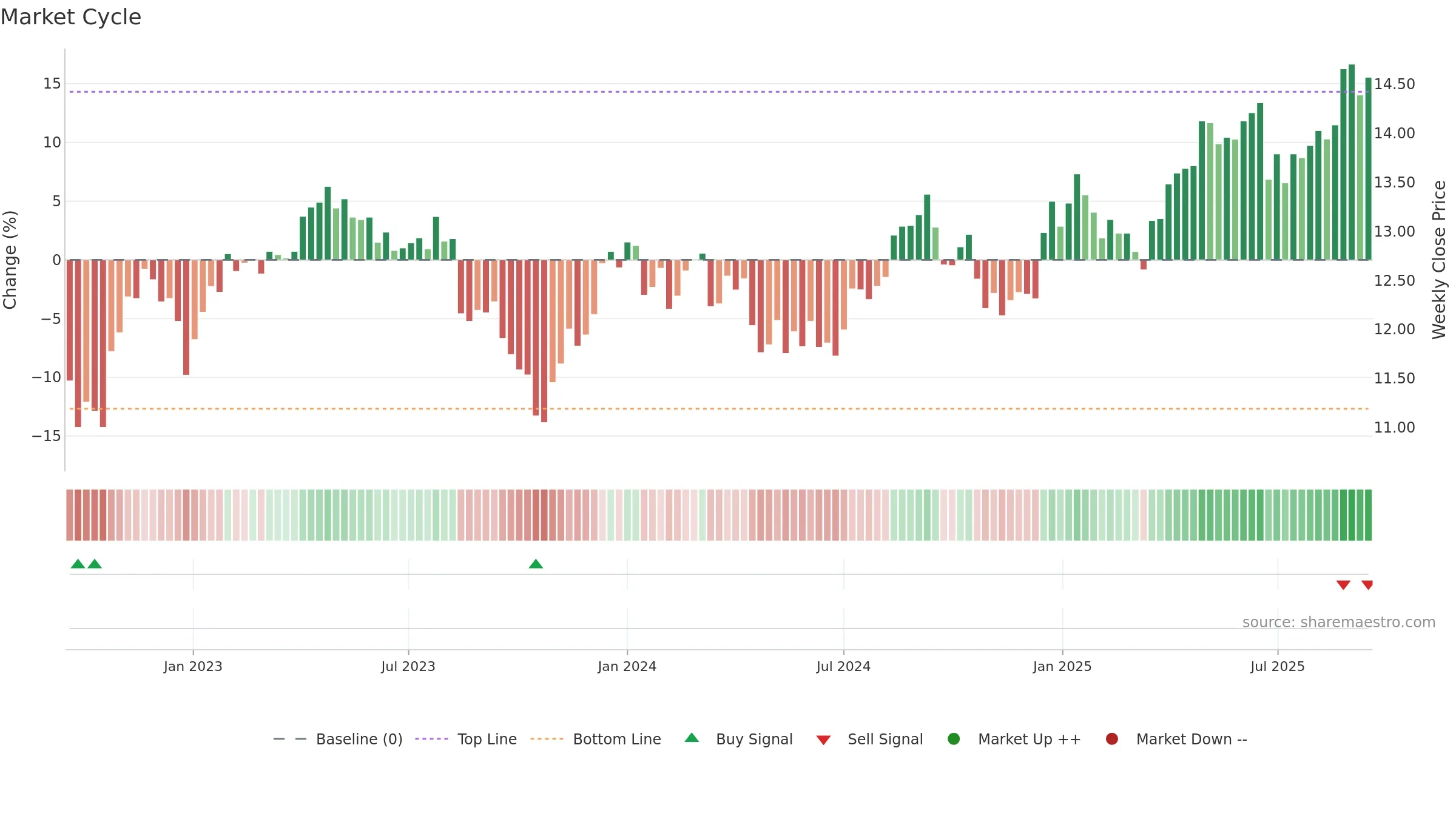The width and height of the screenshot is (1456, 819).
Task: Click the buy signal triangle nearest Jan 2024
Action: (536, 564)
